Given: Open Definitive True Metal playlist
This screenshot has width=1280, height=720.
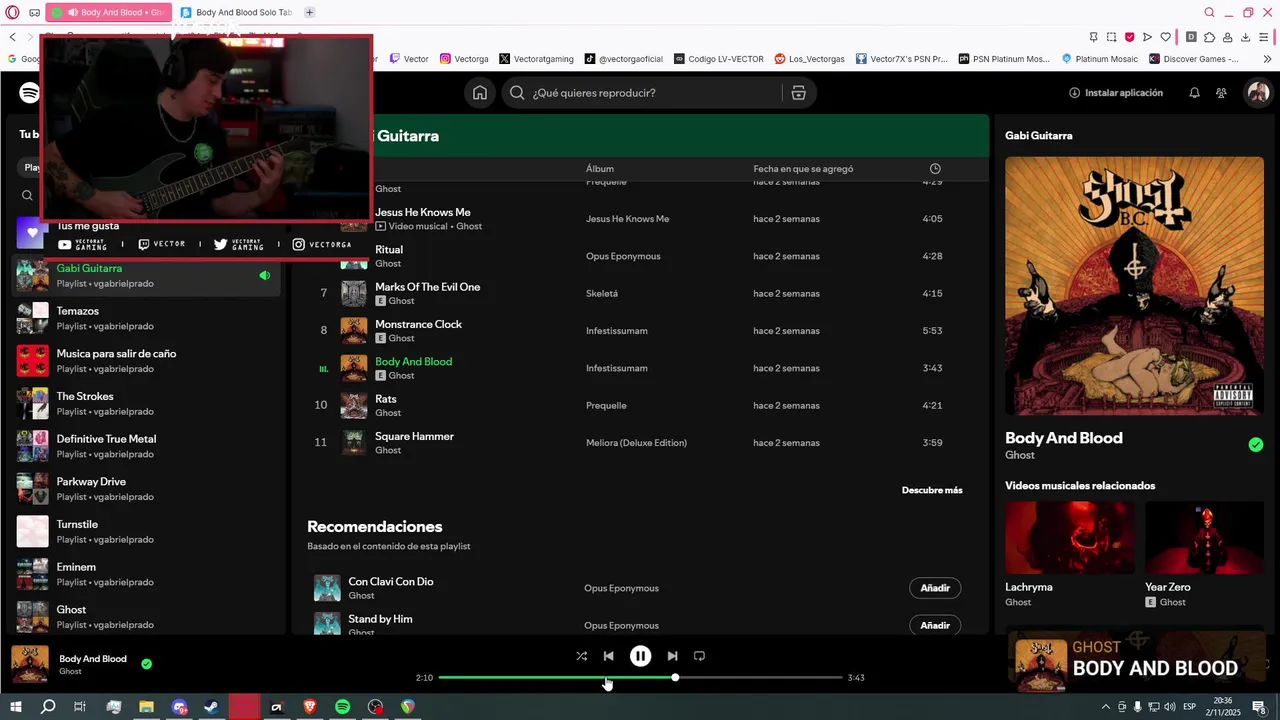Looking at the screenshot, I should tap(146, 446).
